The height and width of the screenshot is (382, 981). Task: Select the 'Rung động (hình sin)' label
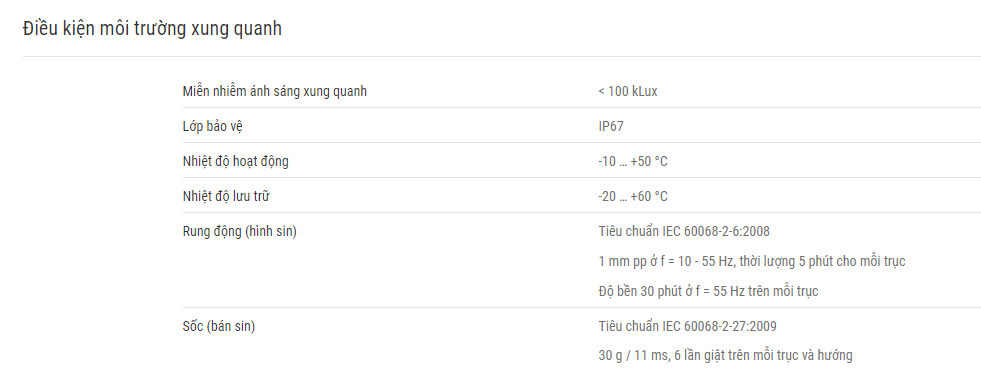coord(240,231)
